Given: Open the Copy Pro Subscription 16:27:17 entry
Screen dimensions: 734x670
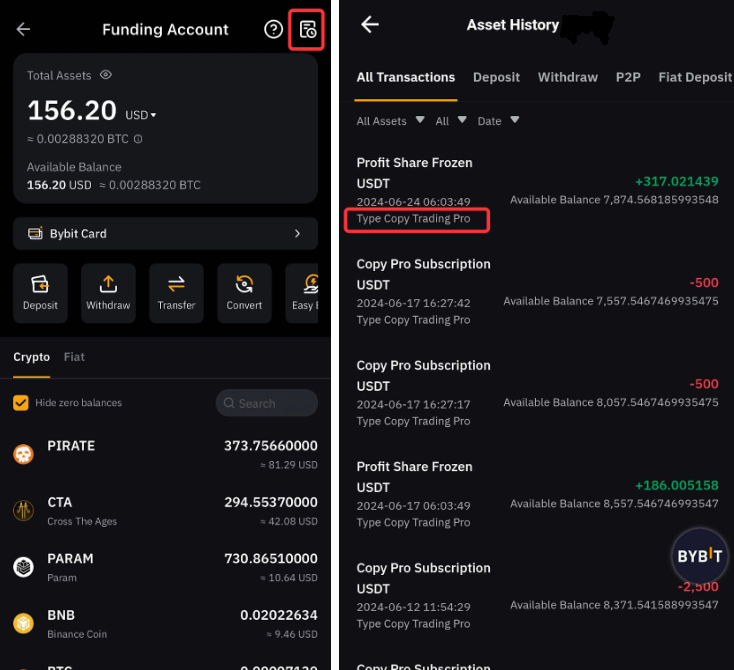Looking at the screenshot, I should tap(537, 393).
